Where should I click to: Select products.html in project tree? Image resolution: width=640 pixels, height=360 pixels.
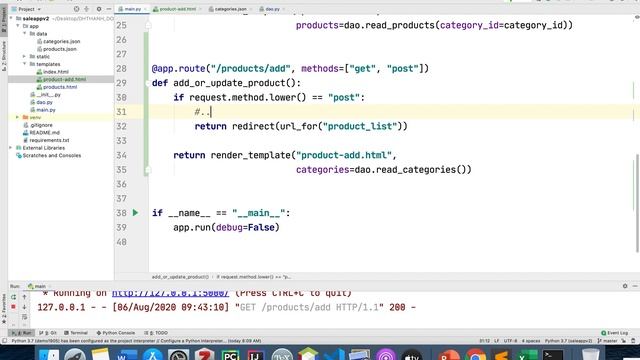60,87
